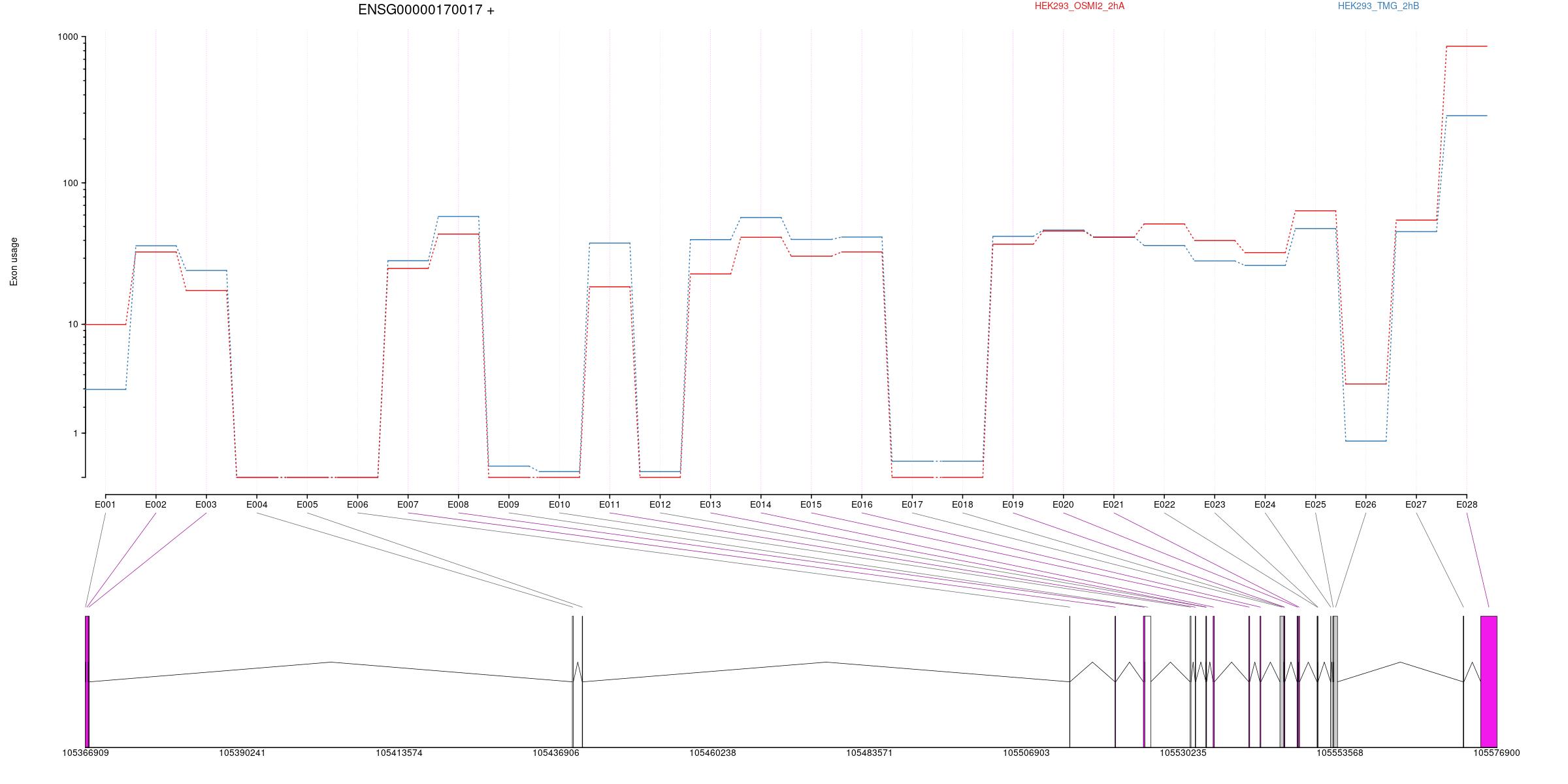Click exon label E006
The width and height of the screenshot is (1568, 784).
click(x=357, y=504)
